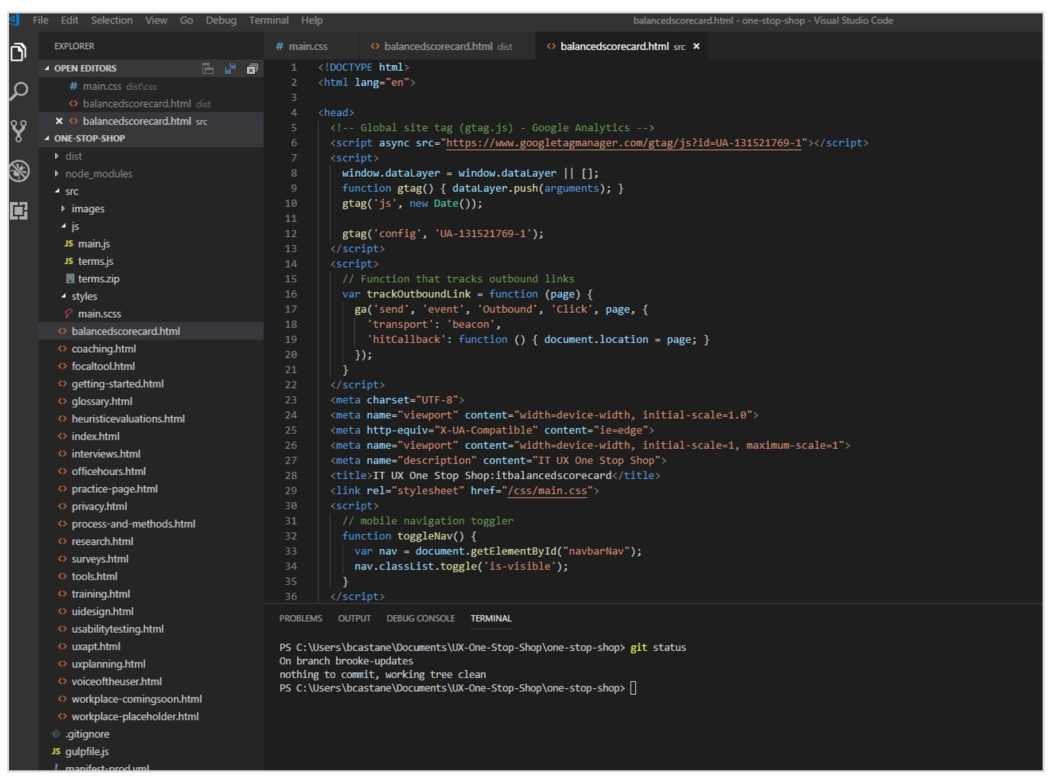Open interviews.html in explorer
This screenshot has width=1050, height=777.
coord(151,453)
